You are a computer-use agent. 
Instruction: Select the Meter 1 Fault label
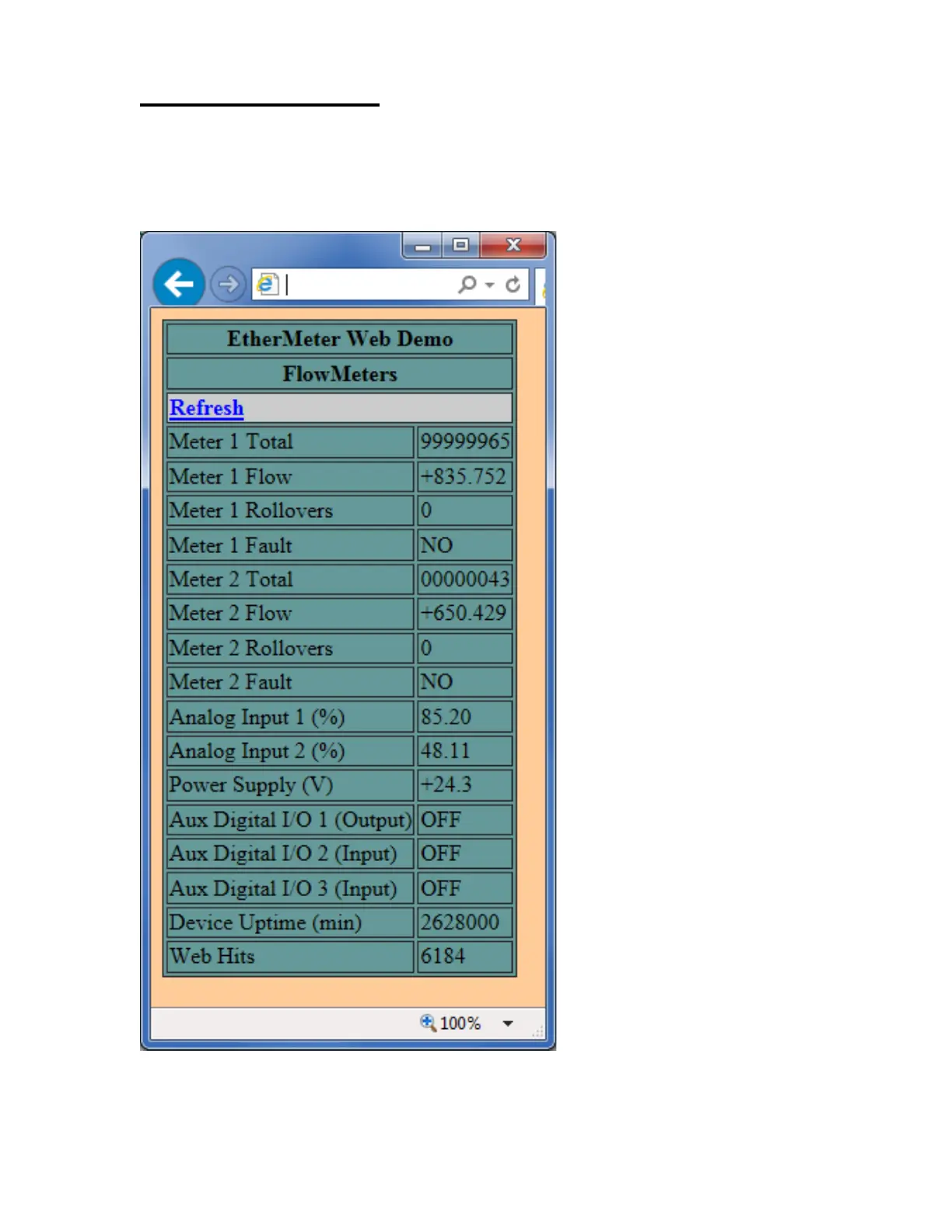(230, 545)
